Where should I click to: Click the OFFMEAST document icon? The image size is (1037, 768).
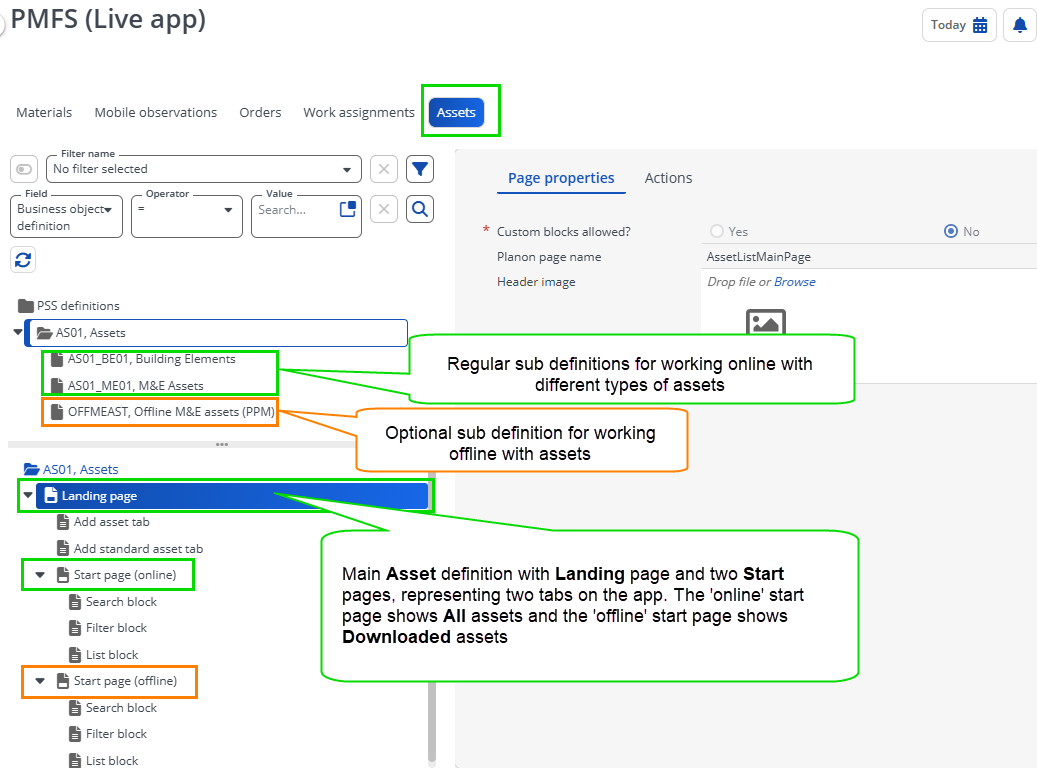[57, 411]
